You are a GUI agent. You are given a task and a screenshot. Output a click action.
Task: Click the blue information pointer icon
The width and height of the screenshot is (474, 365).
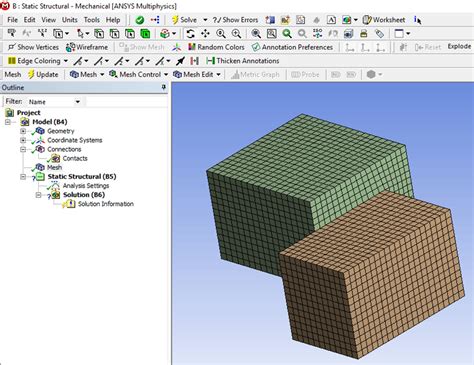[x=417, y=20]
